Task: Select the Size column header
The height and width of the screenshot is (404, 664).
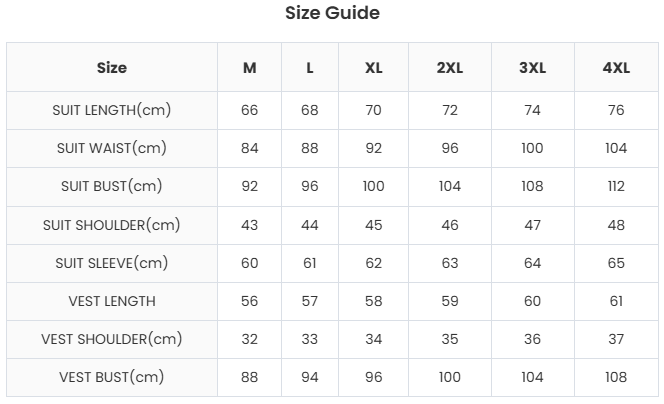Action: click(x=112, y=68)
